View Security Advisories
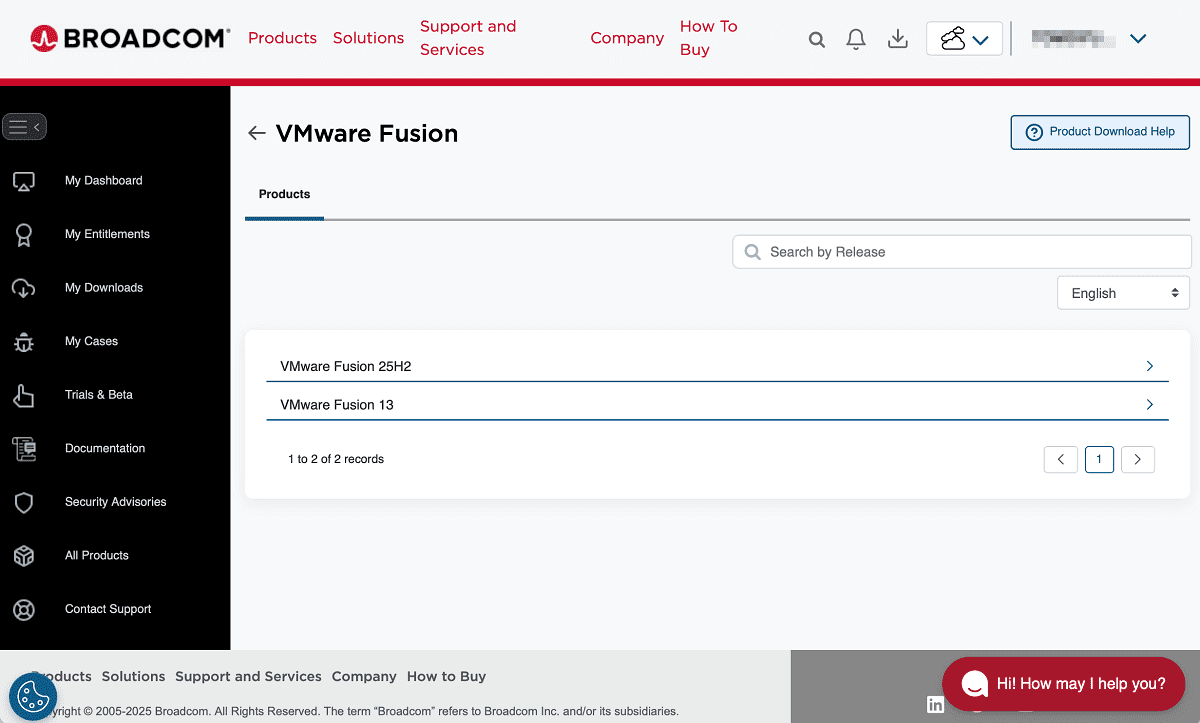This screenshot has width=1200, height=723. pos(116,502)
